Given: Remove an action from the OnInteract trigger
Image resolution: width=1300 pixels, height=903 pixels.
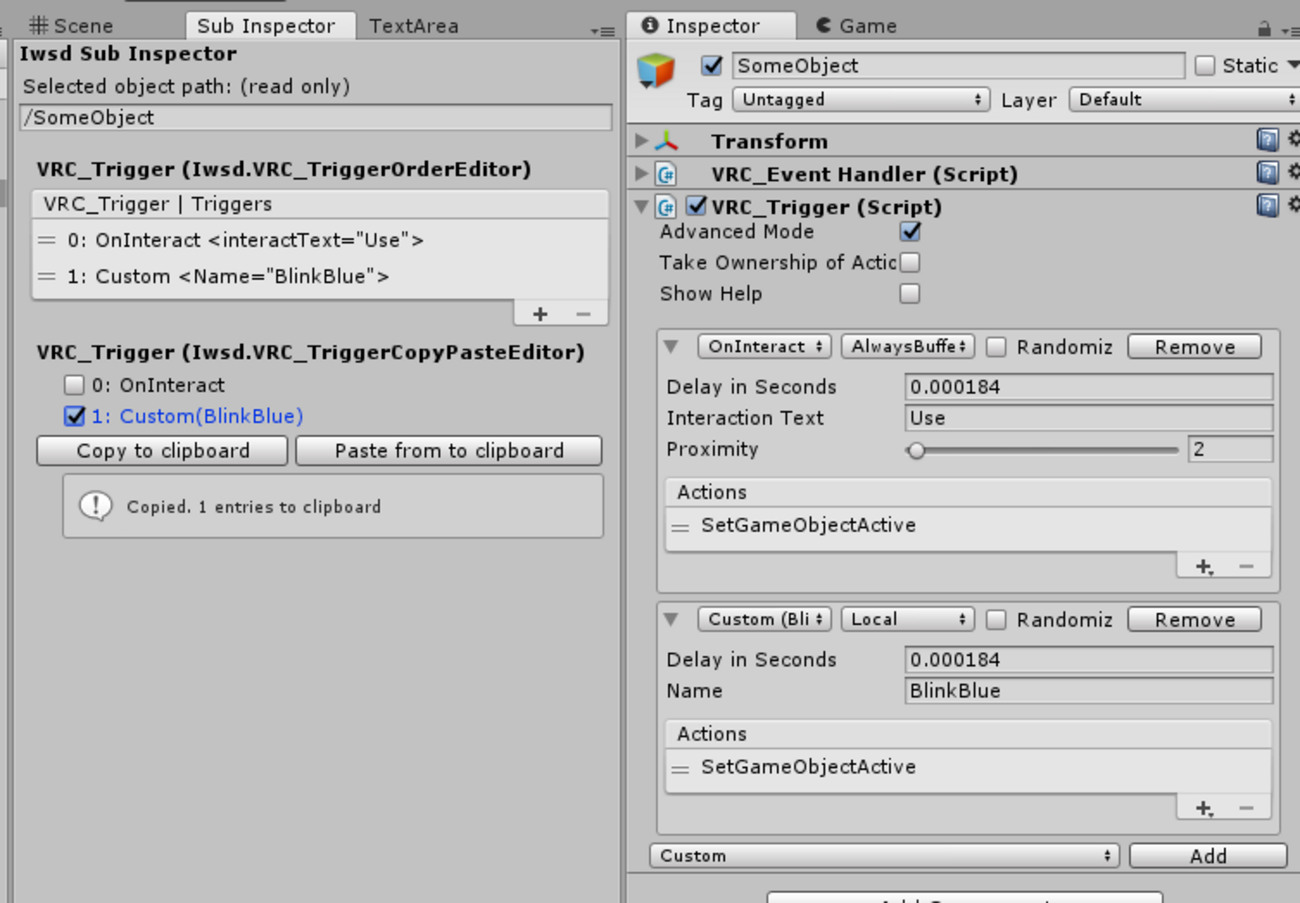Looking at the screenshot, I should point(1246,567).
